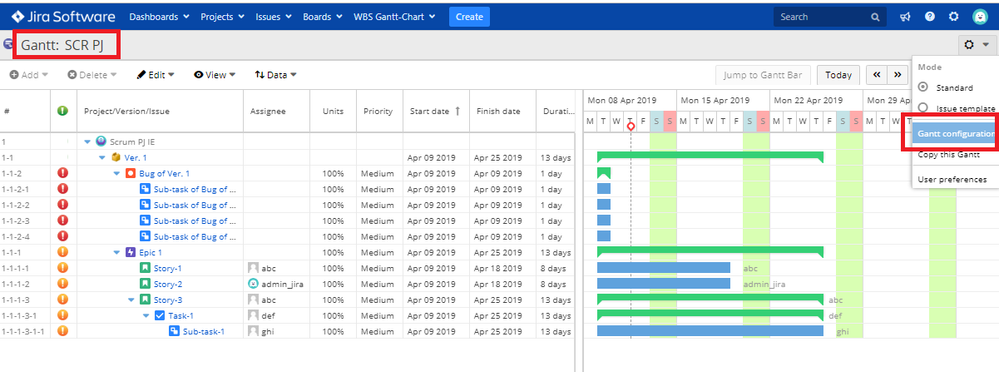This screenshot has height=372, width=999.
Task: Select the Issue template mode radio button
Action: click(923, 108)
